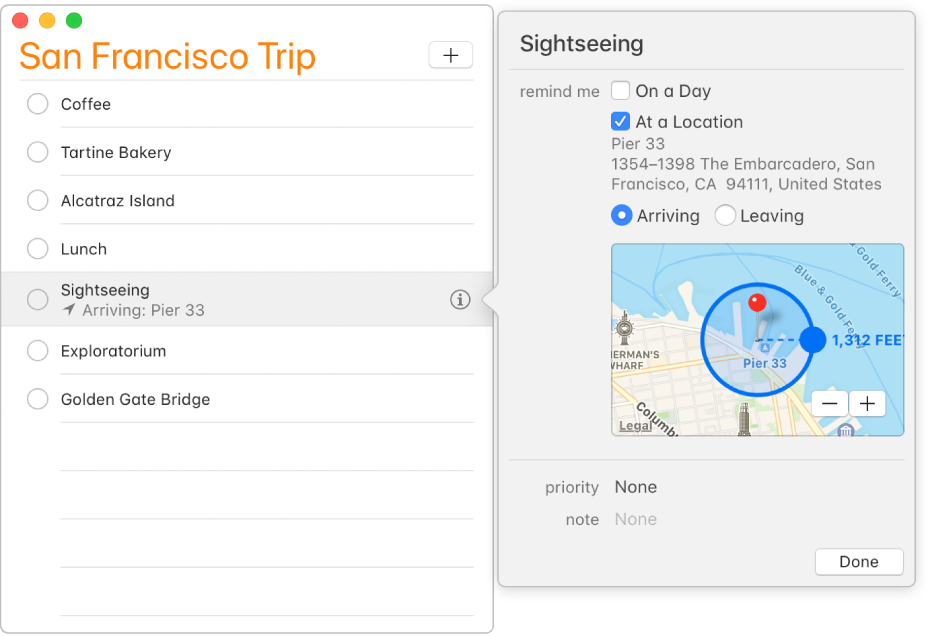Select the Arriving radio button

point(622,216)
